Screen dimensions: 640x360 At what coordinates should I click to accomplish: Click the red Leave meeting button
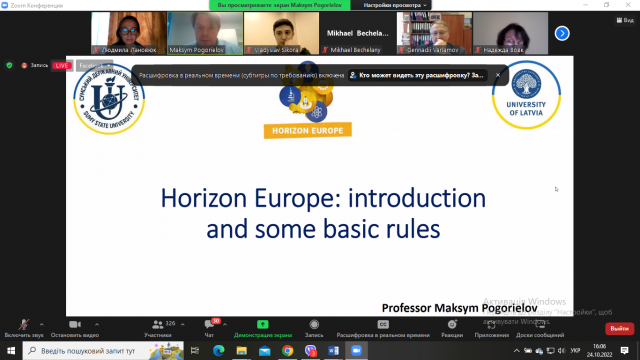(x=619, y=329)
